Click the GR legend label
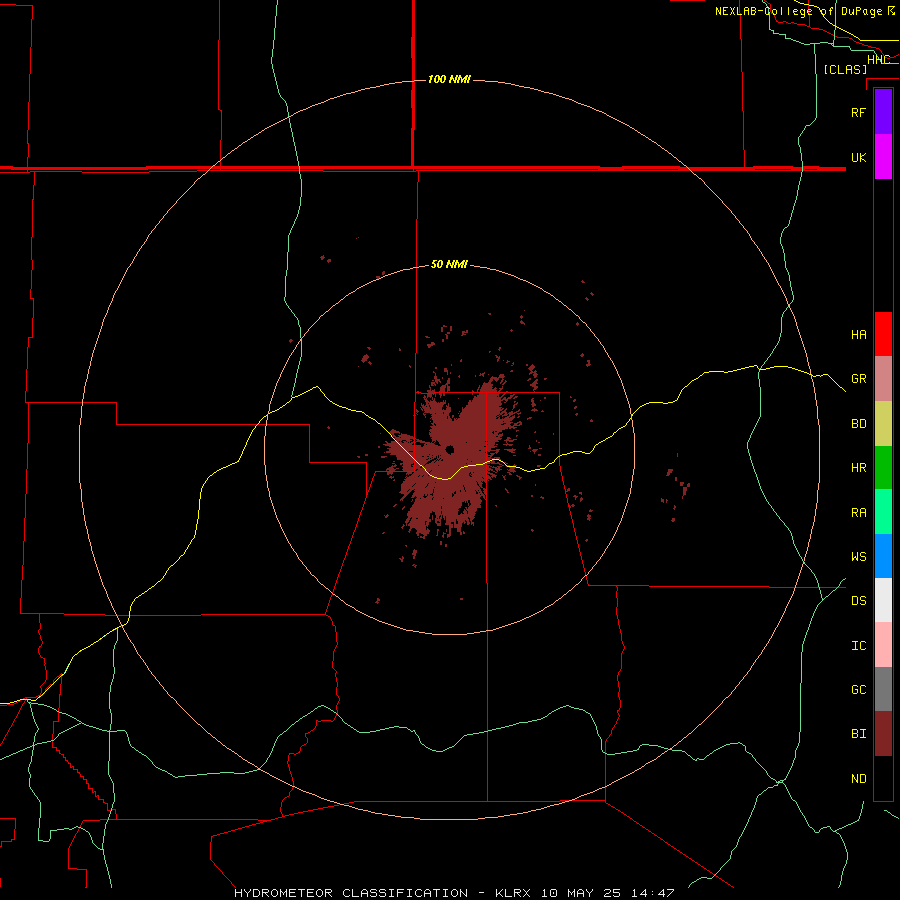This screenshot has width=900, height=900. pyautogui.click(x=858, y=379)
